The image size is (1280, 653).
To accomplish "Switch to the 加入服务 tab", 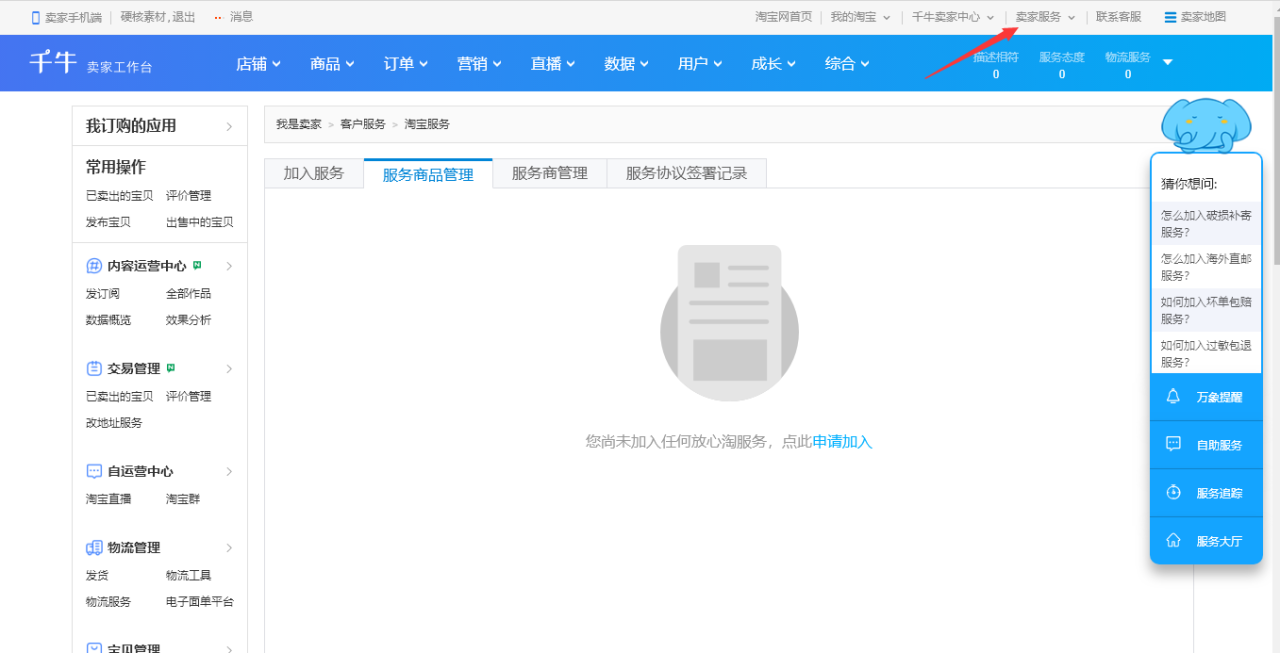I will (314, 173).
